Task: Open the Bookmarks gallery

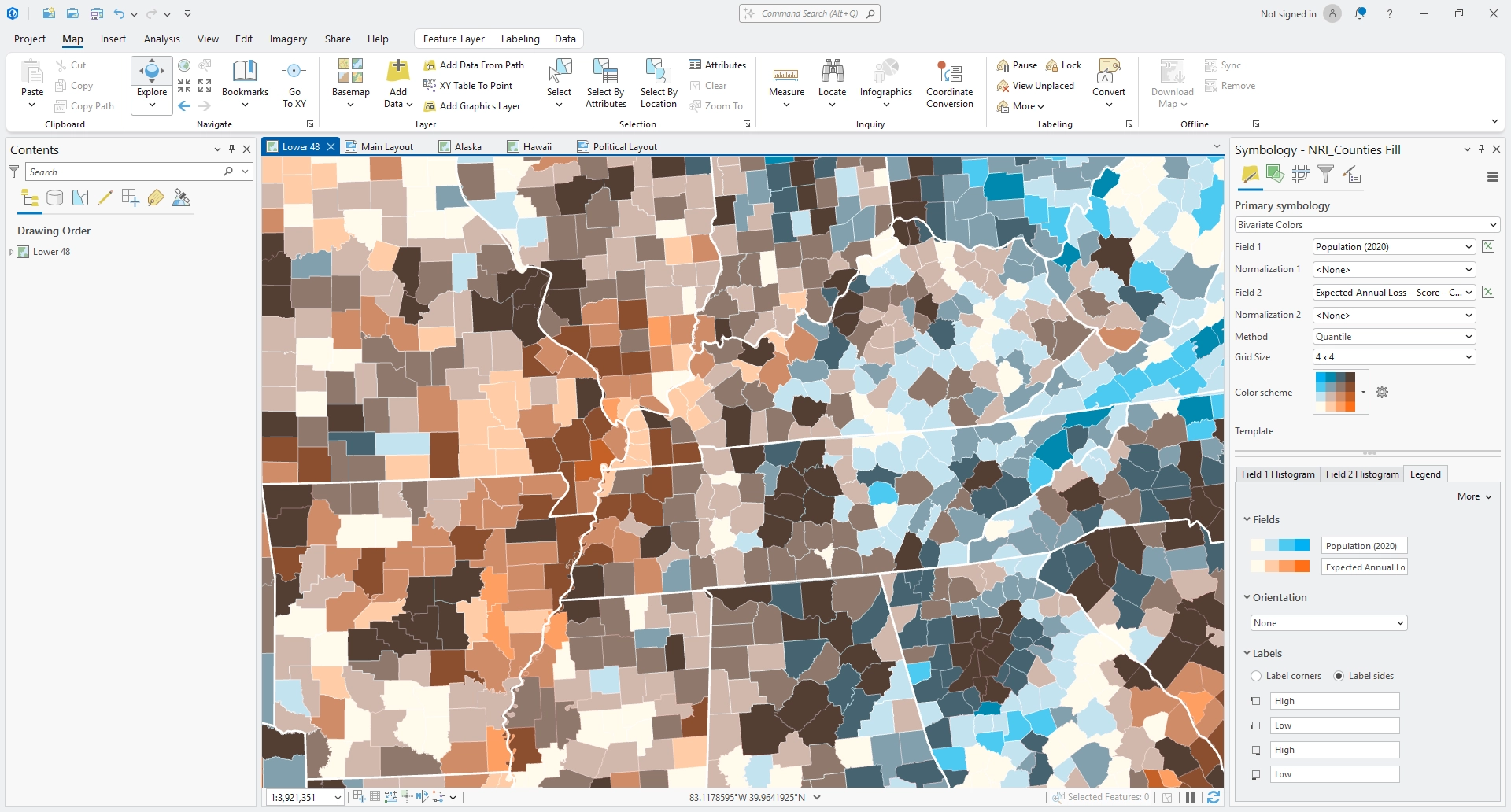Action: point(245,83)
